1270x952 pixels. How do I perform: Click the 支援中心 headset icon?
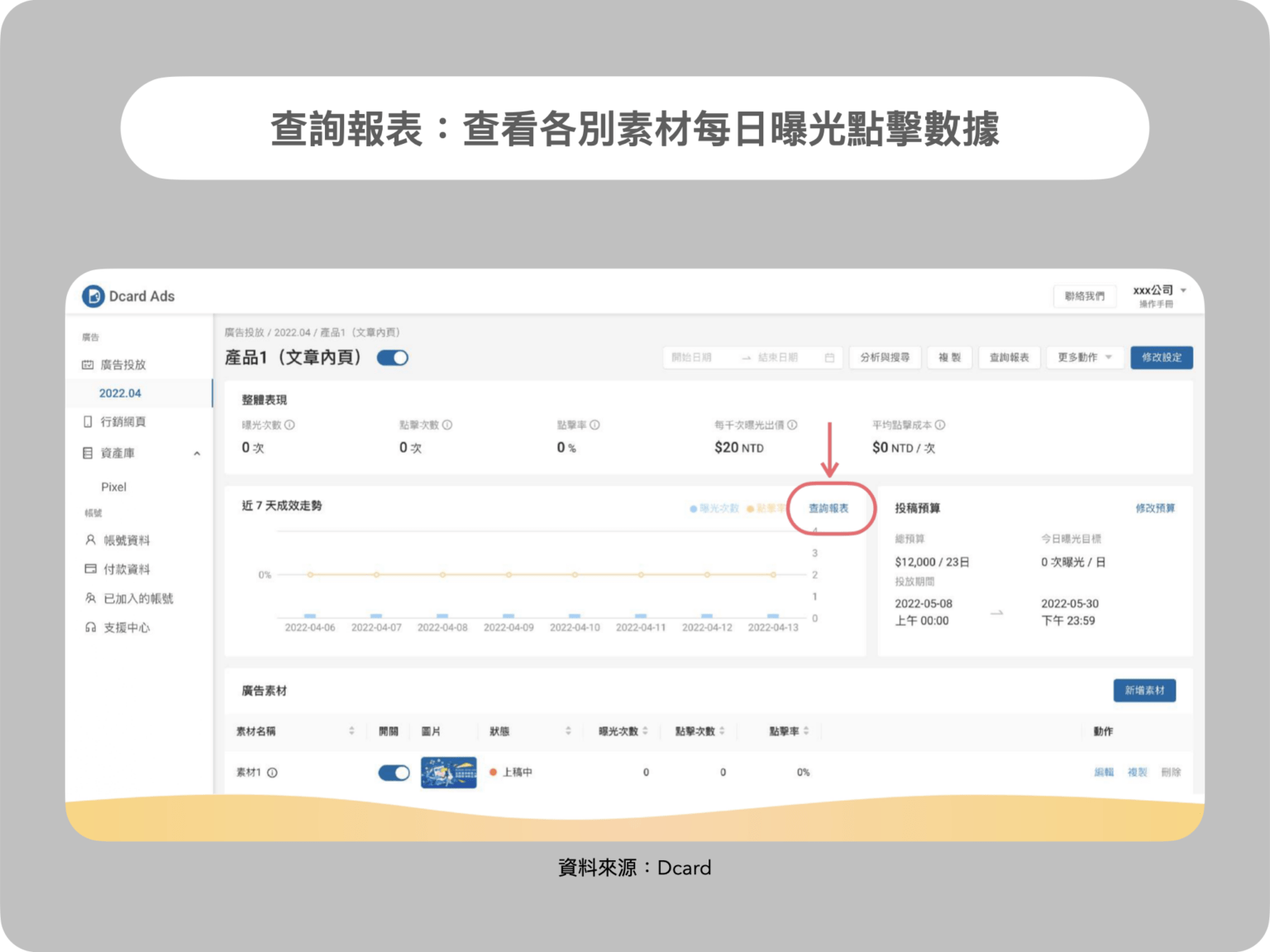click(x=89, y=627)
